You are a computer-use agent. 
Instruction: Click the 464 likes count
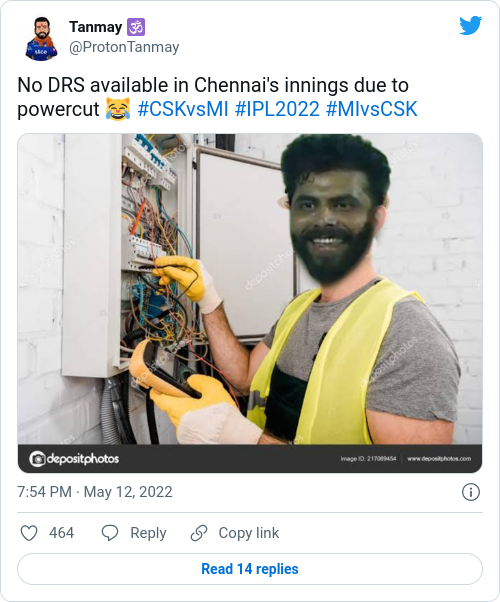[x=61, y=533]
